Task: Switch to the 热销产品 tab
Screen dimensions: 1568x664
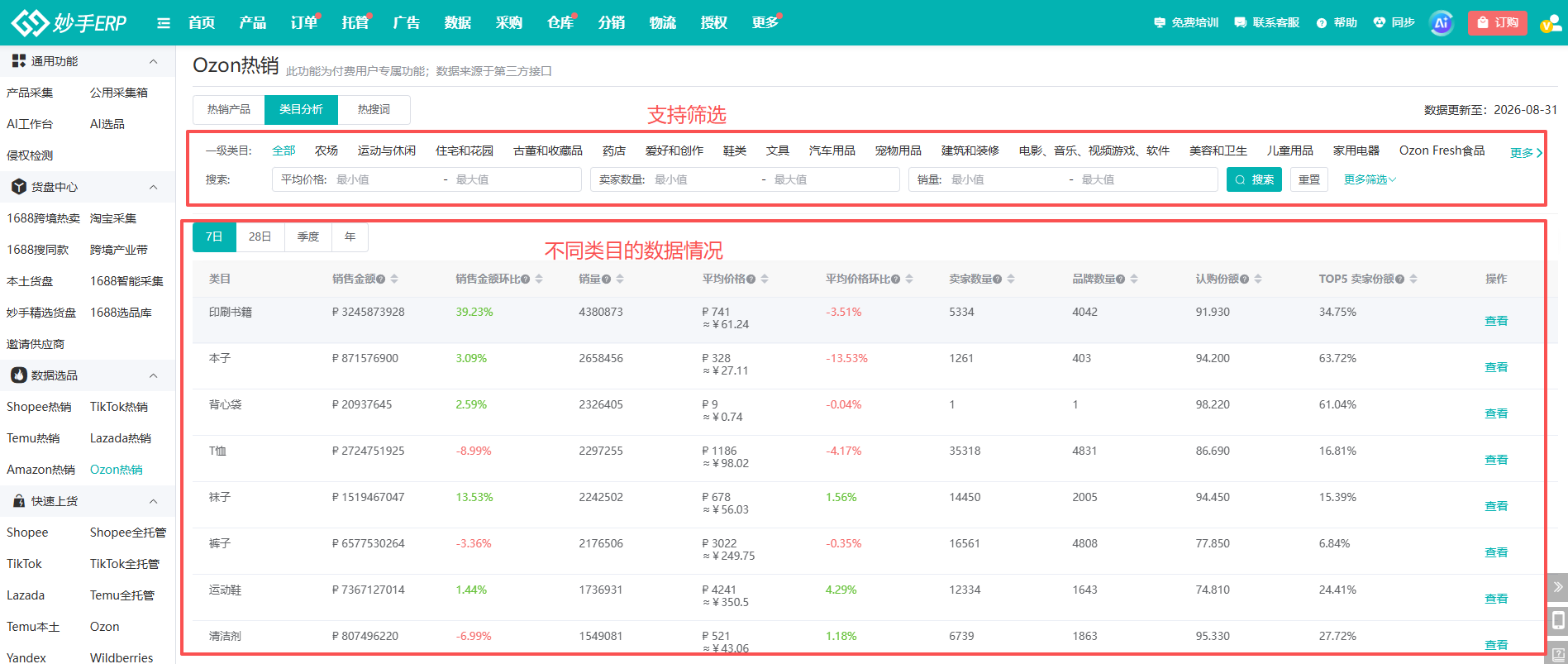Action: [x=229, y=109]
